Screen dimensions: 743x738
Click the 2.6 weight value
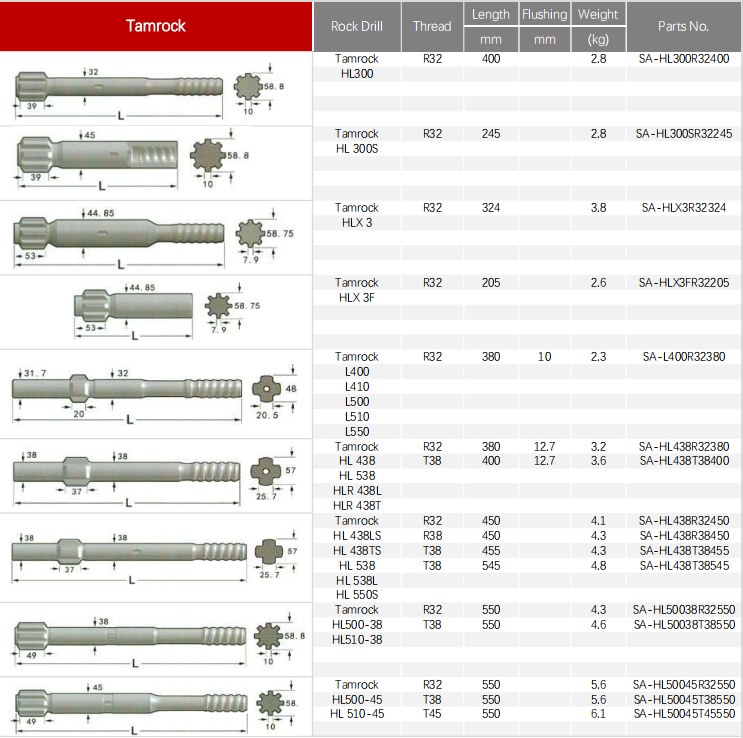coord(598,282)
